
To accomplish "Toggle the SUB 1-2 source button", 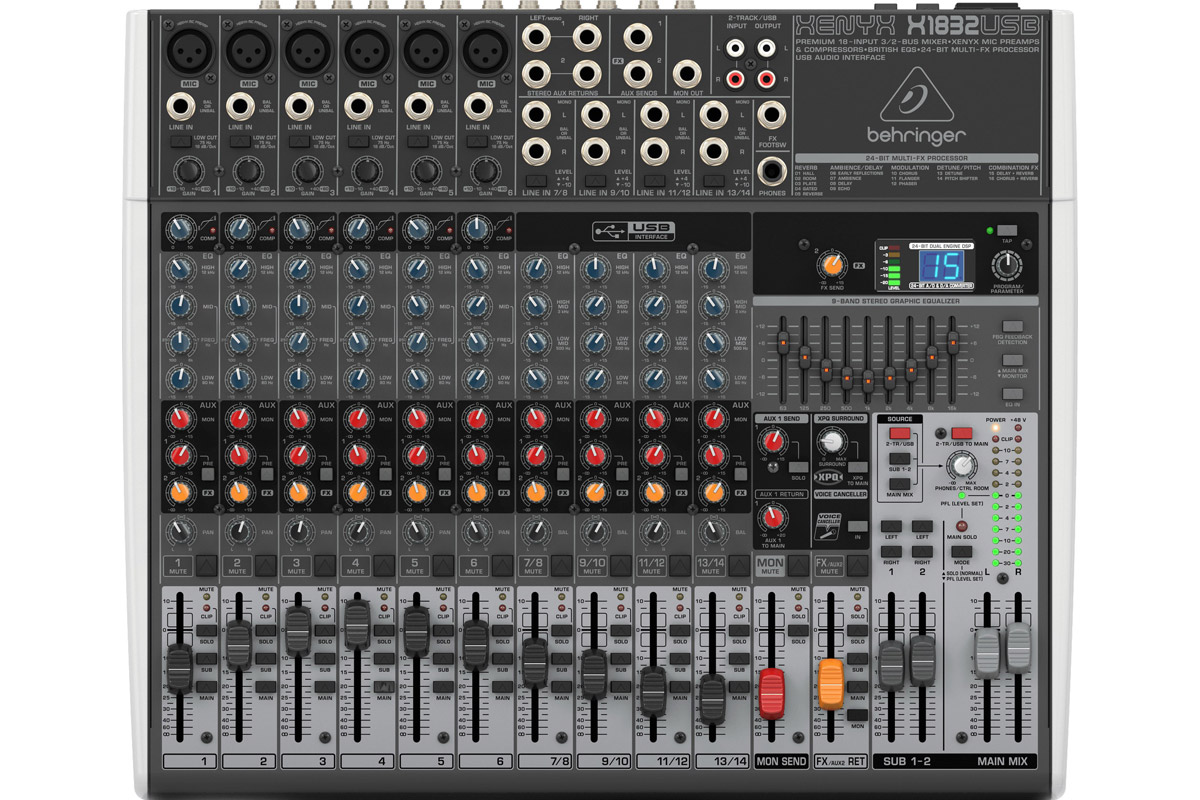I will [x=899, y=460].
